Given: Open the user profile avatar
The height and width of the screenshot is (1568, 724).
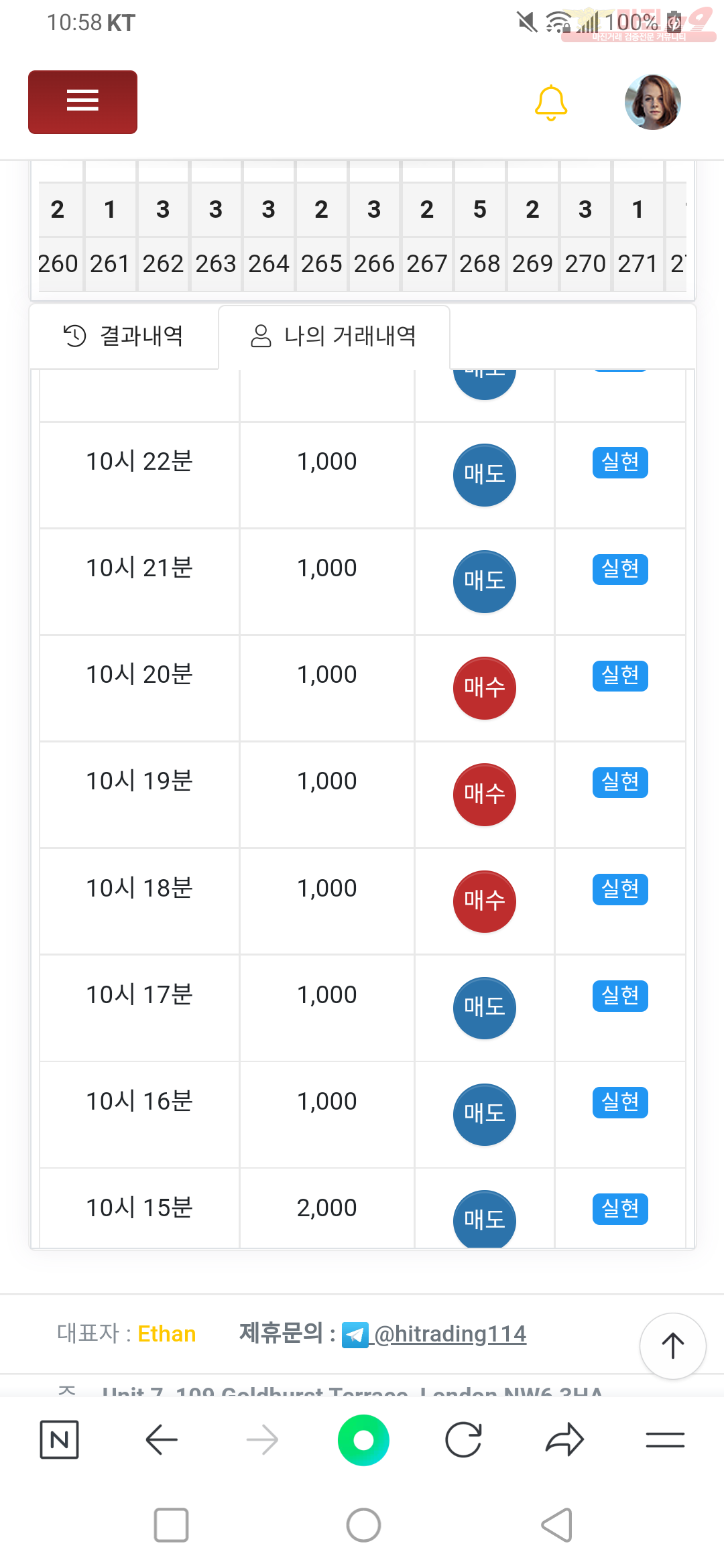Looking at the screenshot, I should click(x=653, y=102).
